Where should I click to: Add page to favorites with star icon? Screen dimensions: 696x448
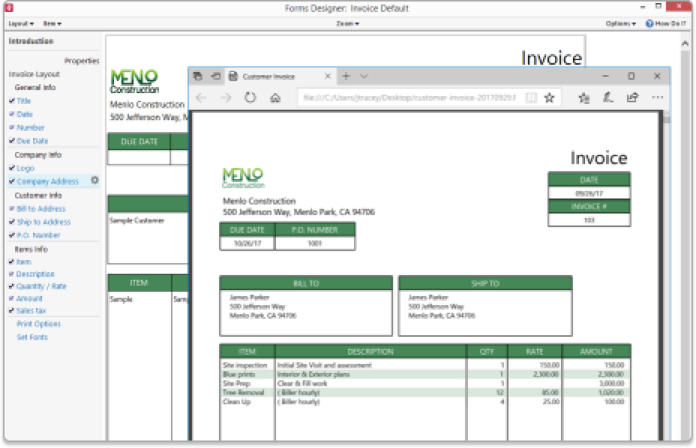[x=549, y=98]
